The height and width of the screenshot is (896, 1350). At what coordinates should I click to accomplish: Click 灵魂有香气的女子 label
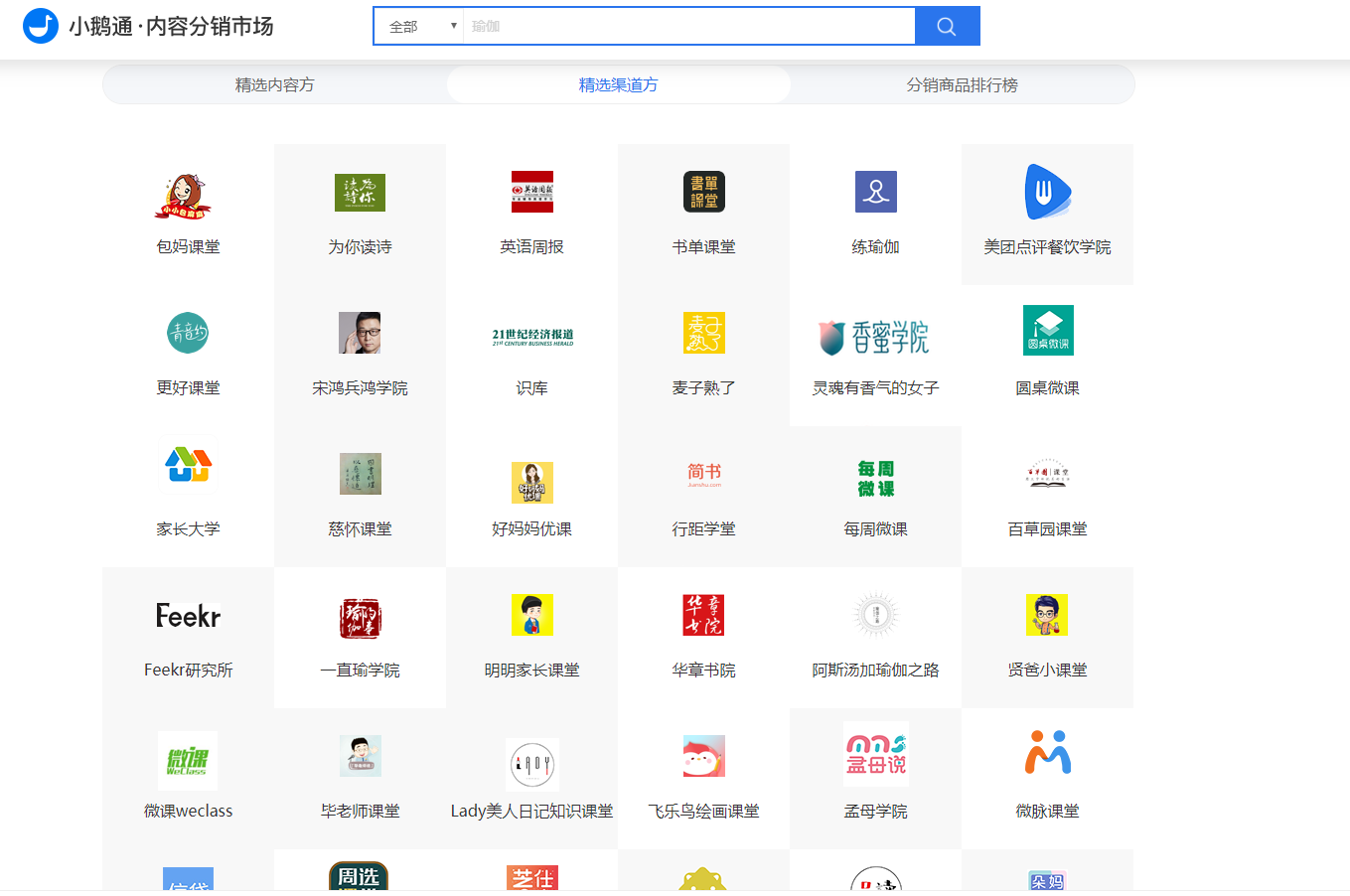875,388
